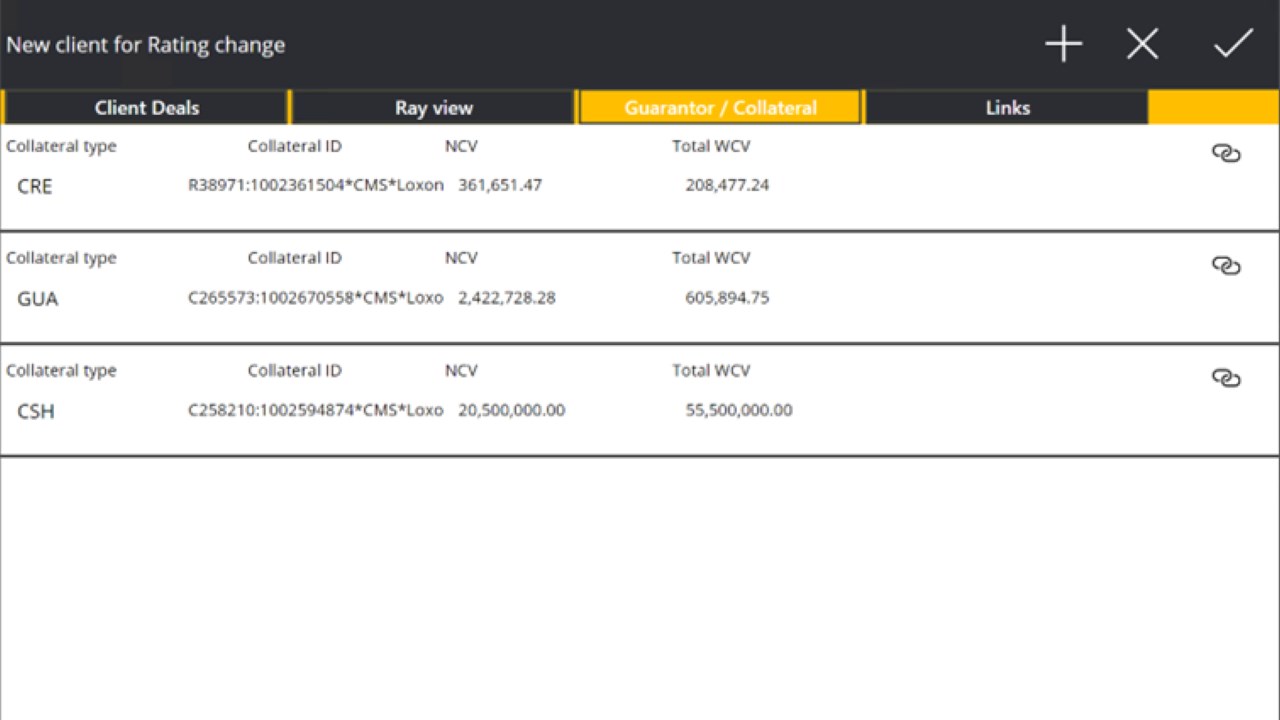Click the title New client for Rating change
1280x720 pixels.
click(146, 45)
